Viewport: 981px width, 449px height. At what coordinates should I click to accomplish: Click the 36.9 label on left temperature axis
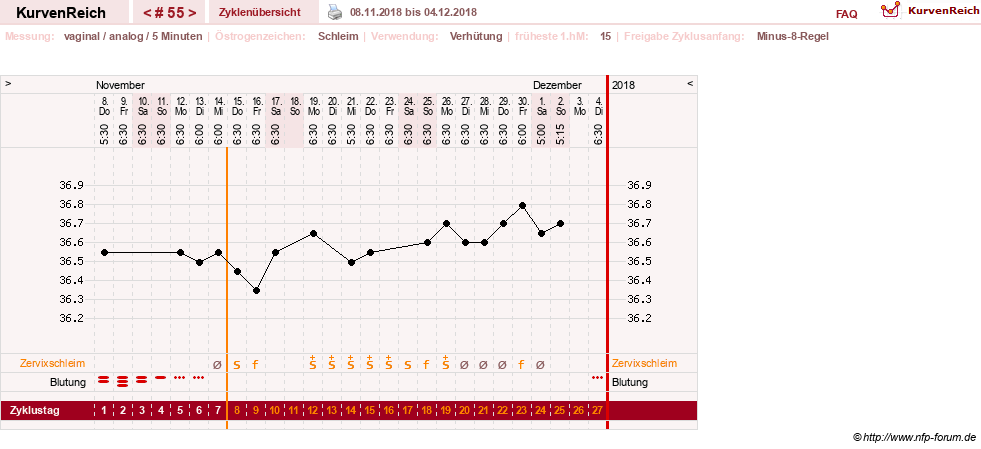[71, 186]
